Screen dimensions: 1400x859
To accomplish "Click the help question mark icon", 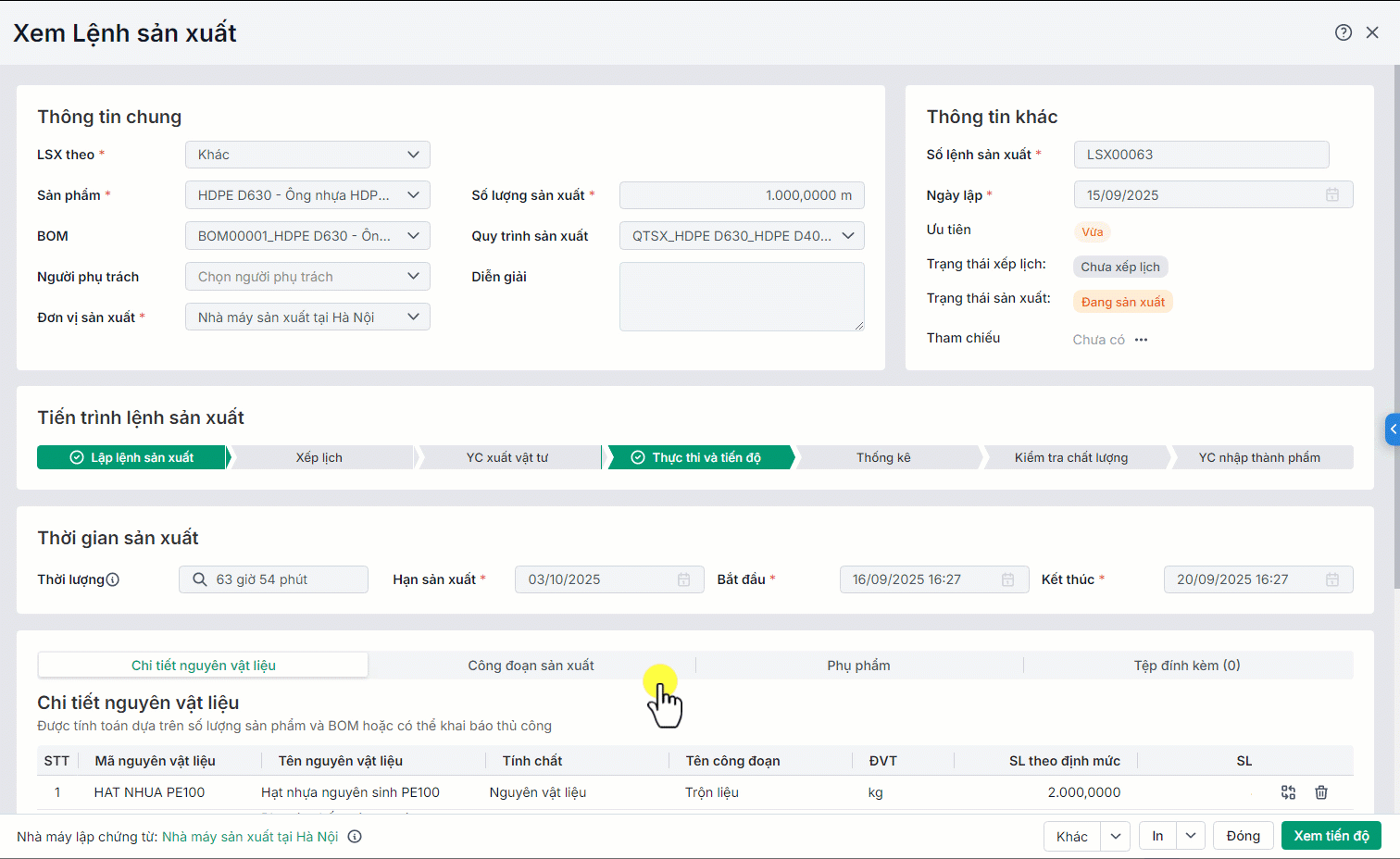I will point(1343,32).
